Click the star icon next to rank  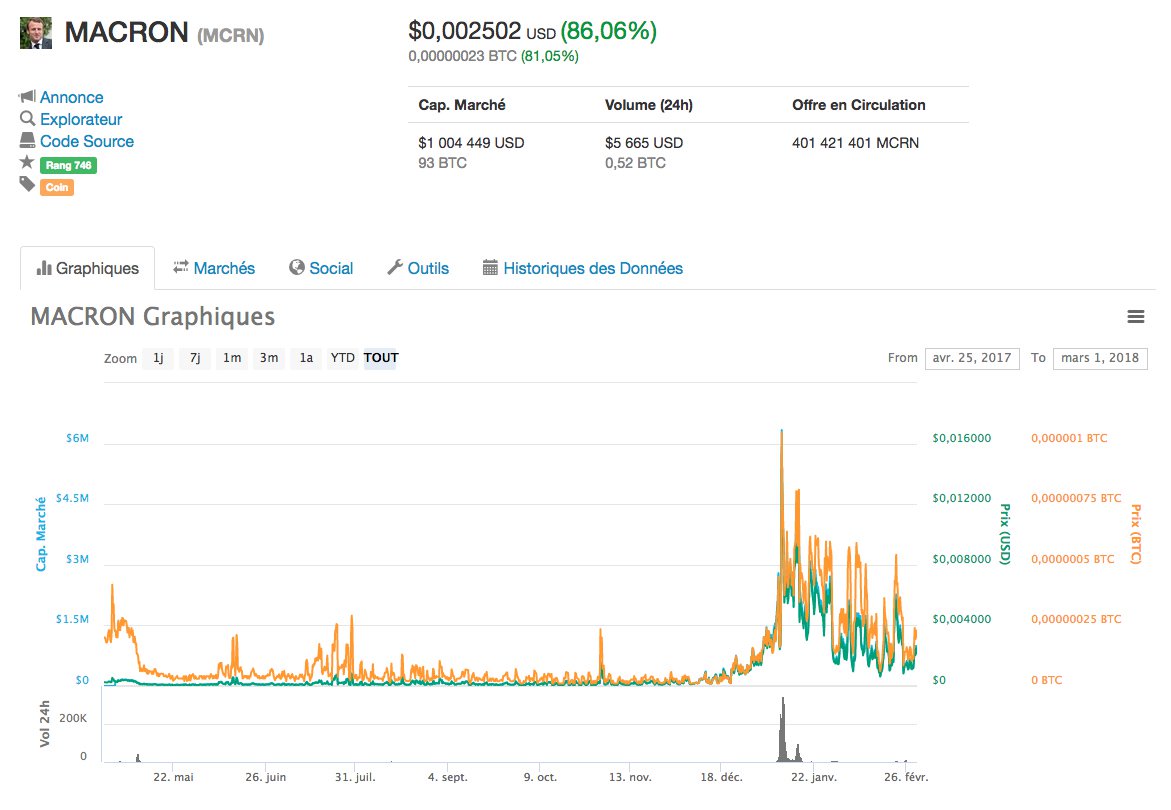pyautogui.click(x=27, y=163)
